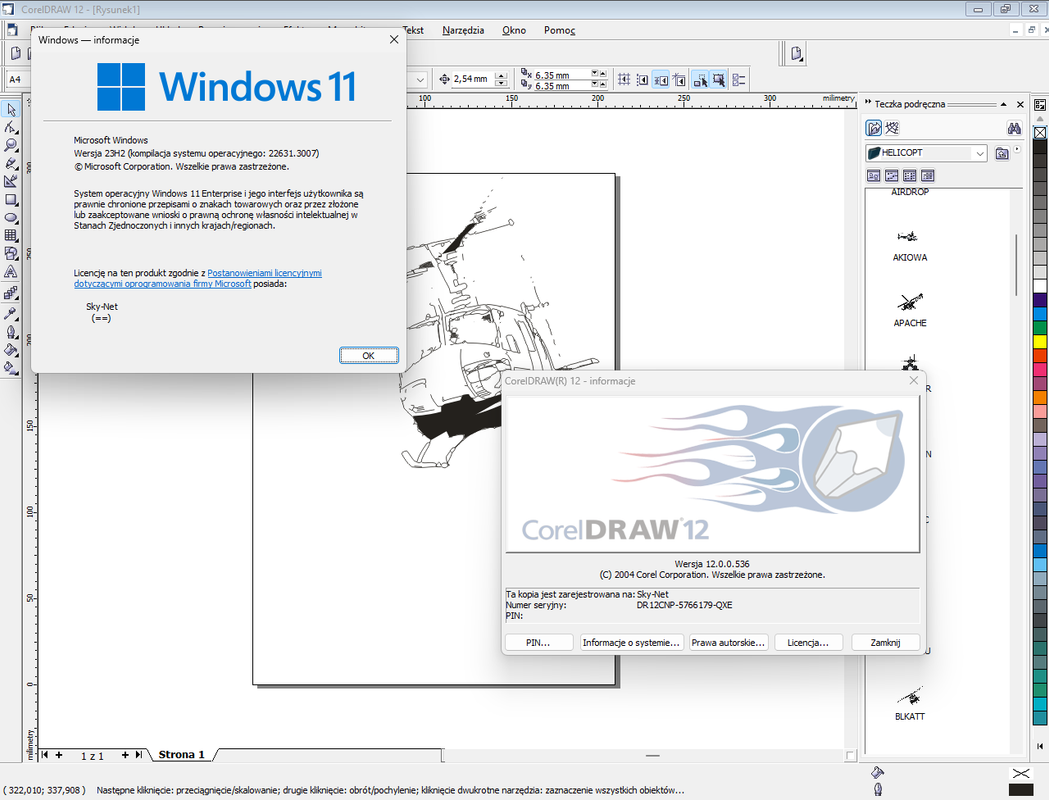Select the Ellipse tool
The height and width of the screenshot is (800, 1049).
pyautogui.click(x=11, y=217)
